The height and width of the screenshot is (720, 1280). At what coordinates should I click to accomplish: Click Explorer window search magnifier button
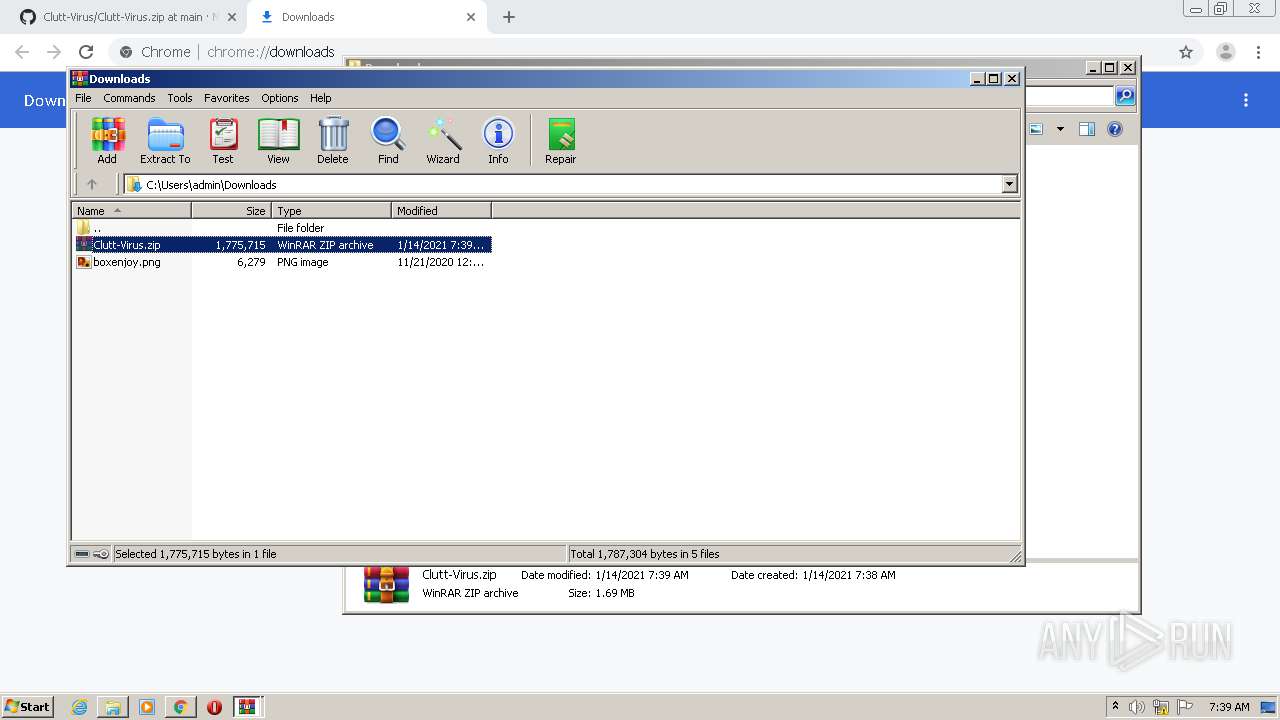[1125, 95]
